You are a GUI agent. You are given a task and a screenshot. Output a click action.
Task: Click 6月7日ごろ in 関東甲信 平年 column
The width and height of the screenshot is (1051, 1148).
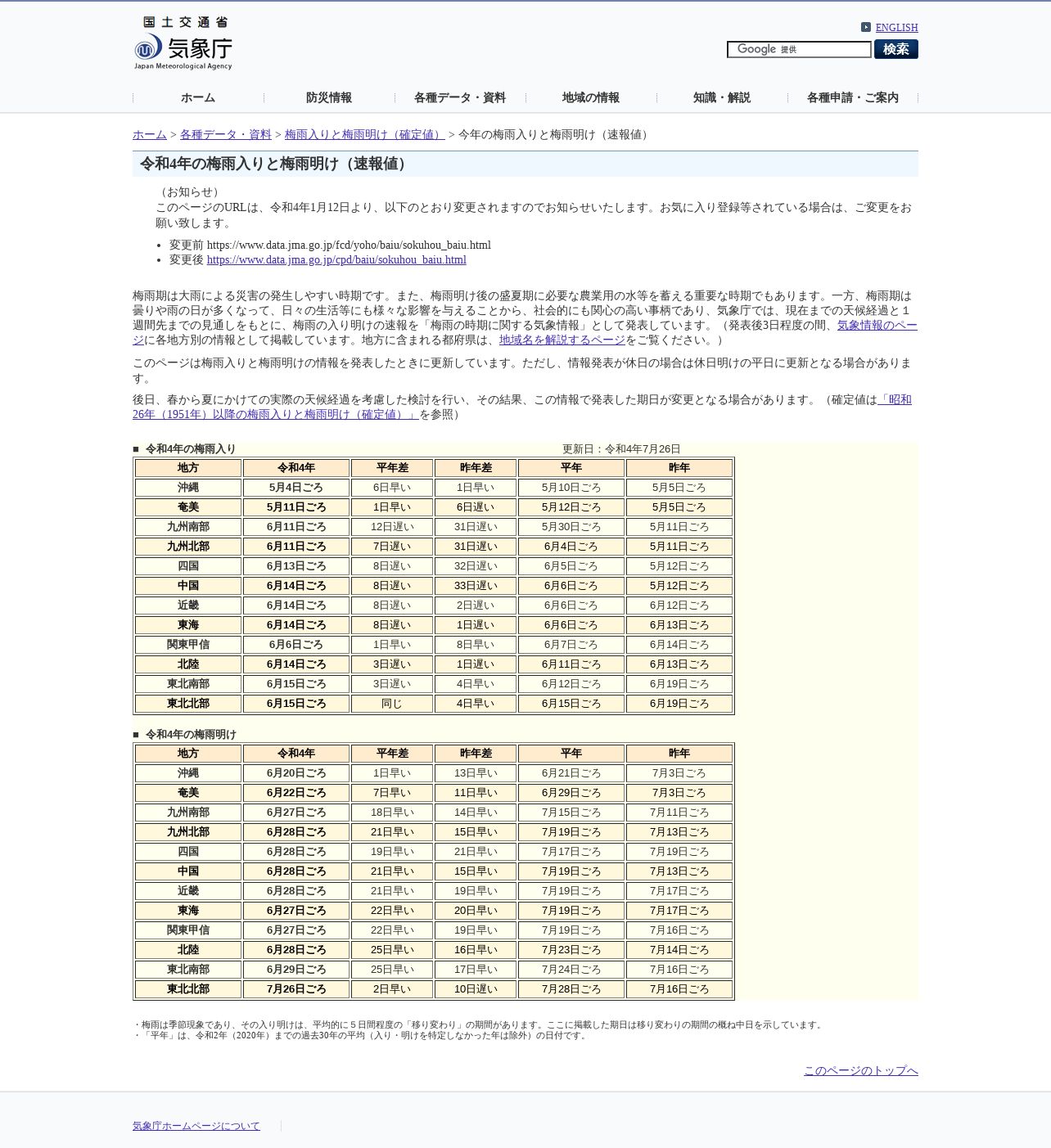(571, 645)
